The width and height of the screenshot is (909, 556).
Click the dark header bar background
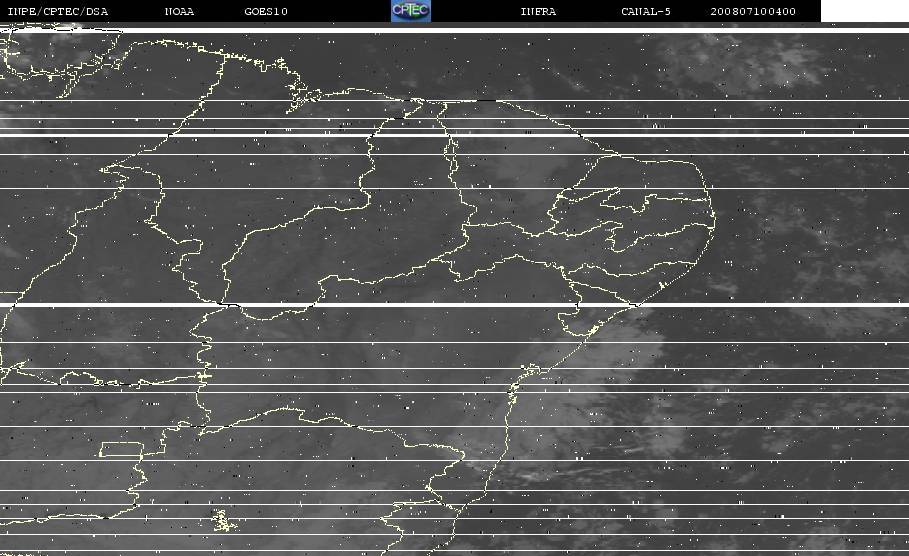tap(336, 11)
